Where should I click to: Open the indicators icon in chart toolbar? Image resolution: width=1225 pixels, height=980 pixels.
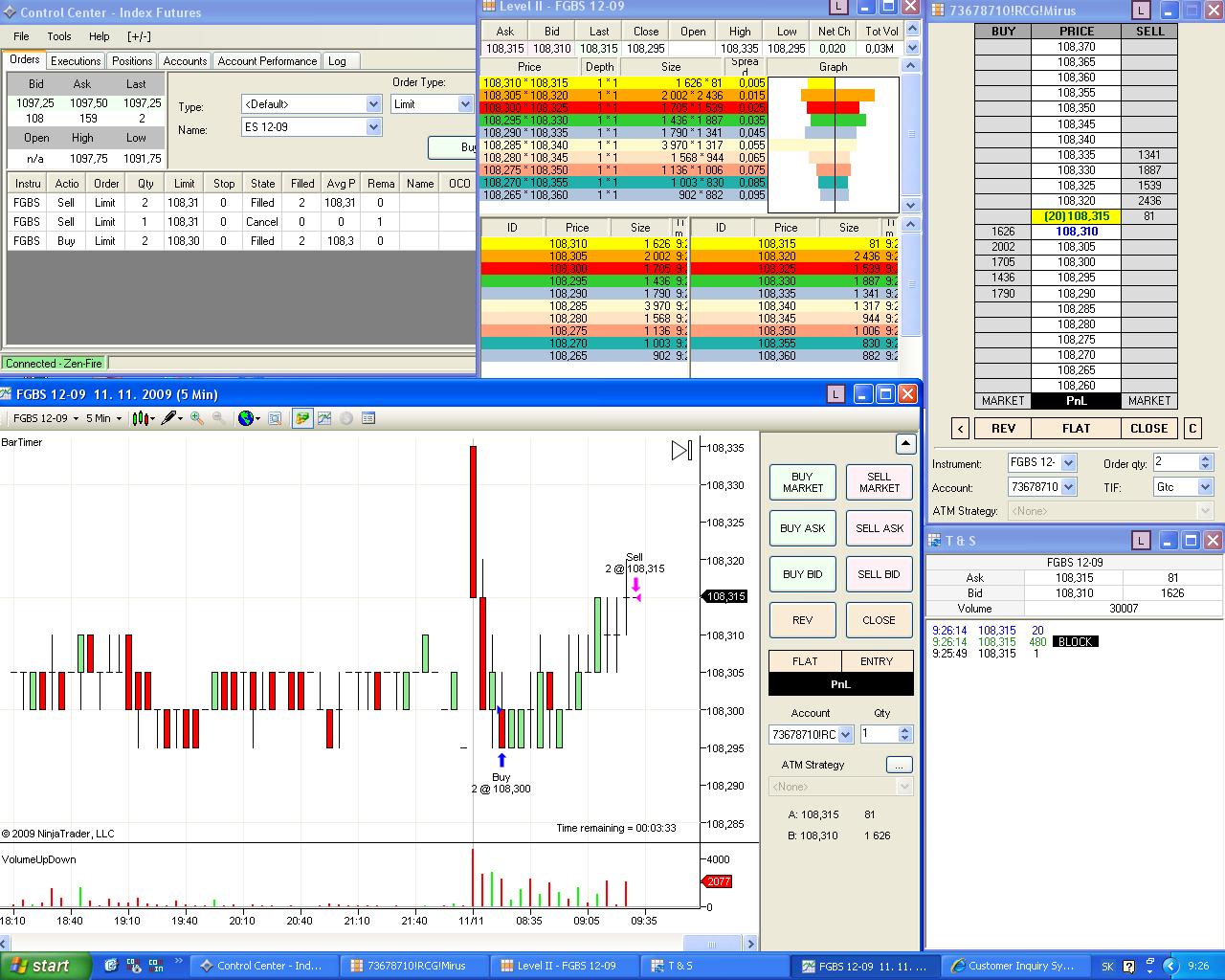(x=324, y=418)
